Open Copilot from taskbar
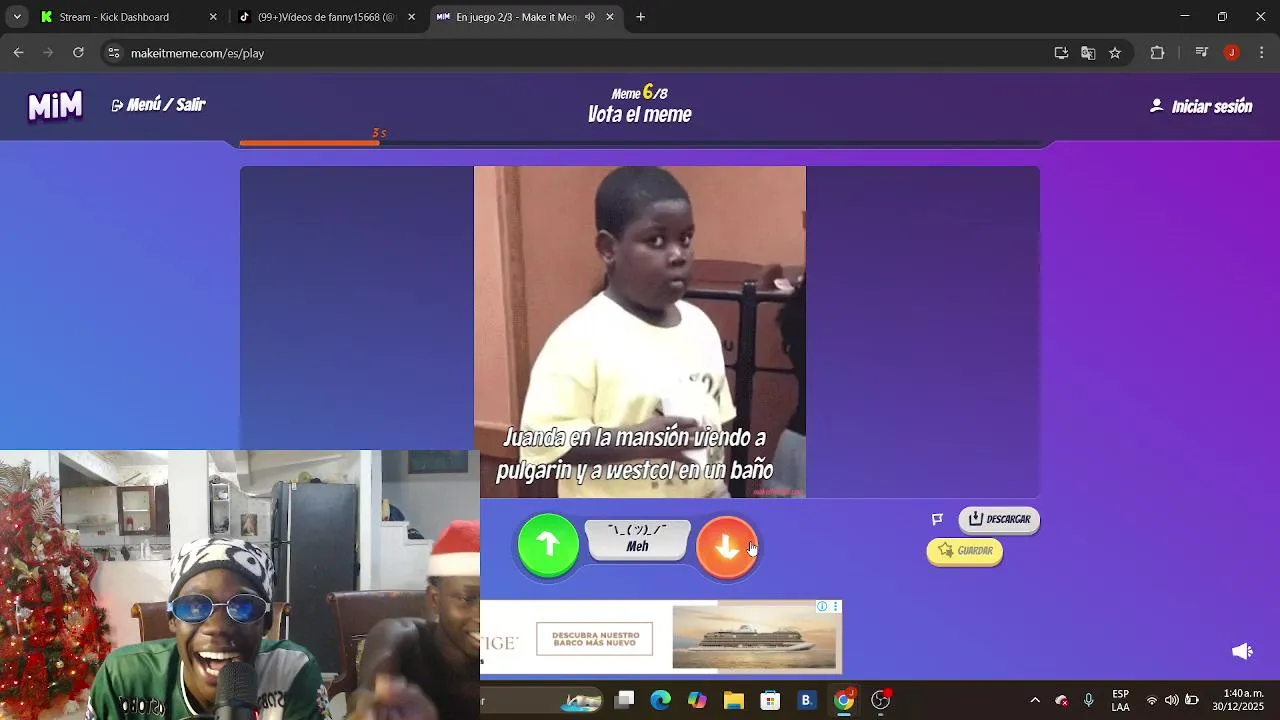 697,700
